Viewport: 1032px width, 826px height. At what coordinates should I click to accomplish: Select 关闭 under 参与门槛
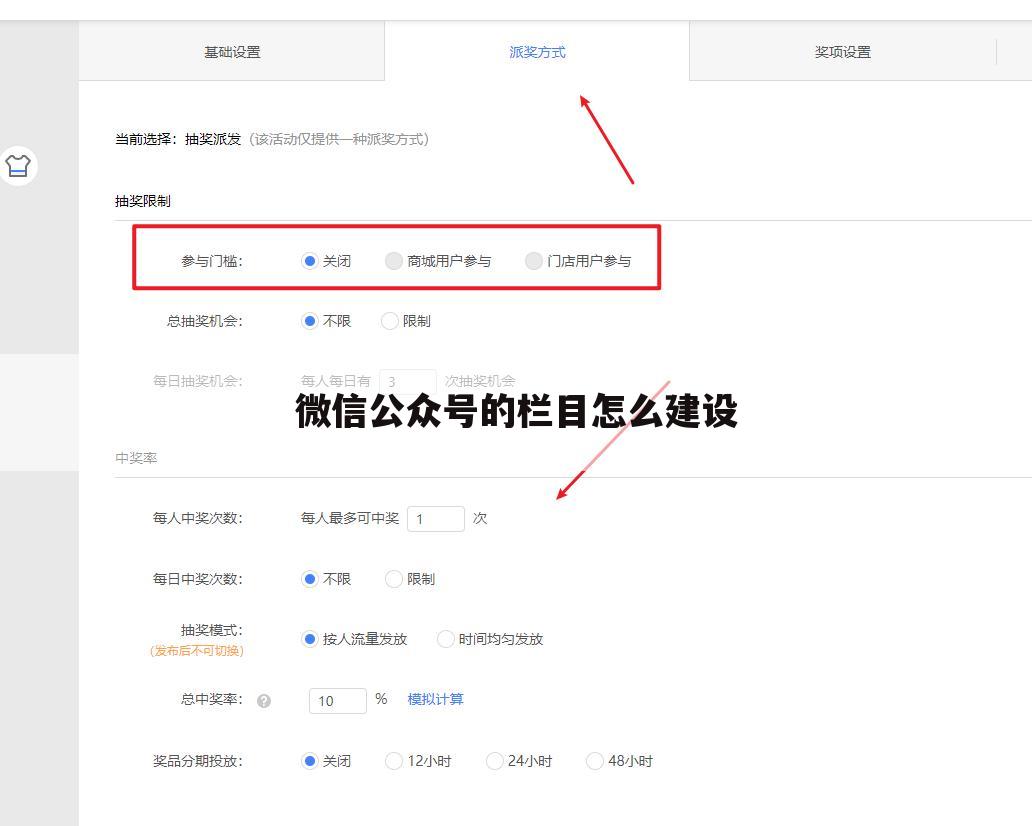click(x=311, y=259)
